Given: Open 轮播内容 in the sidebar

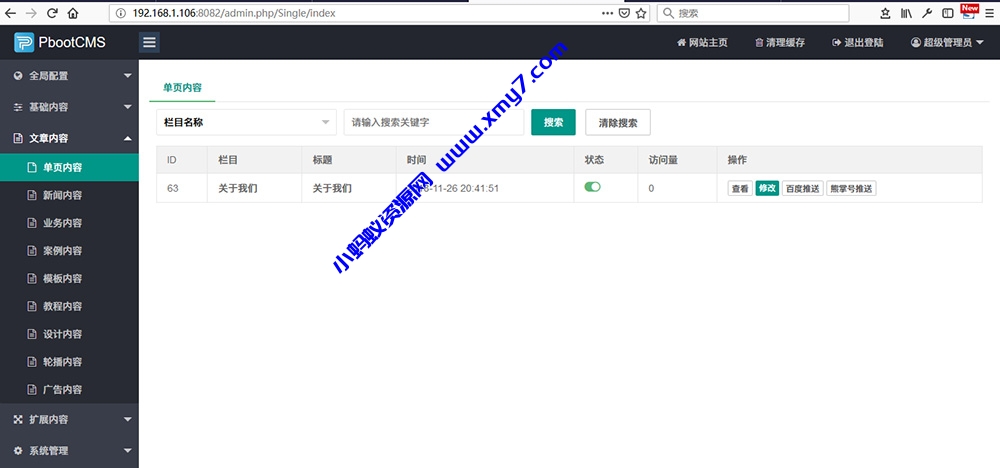Looking at the screenshot, I should 69,362.
